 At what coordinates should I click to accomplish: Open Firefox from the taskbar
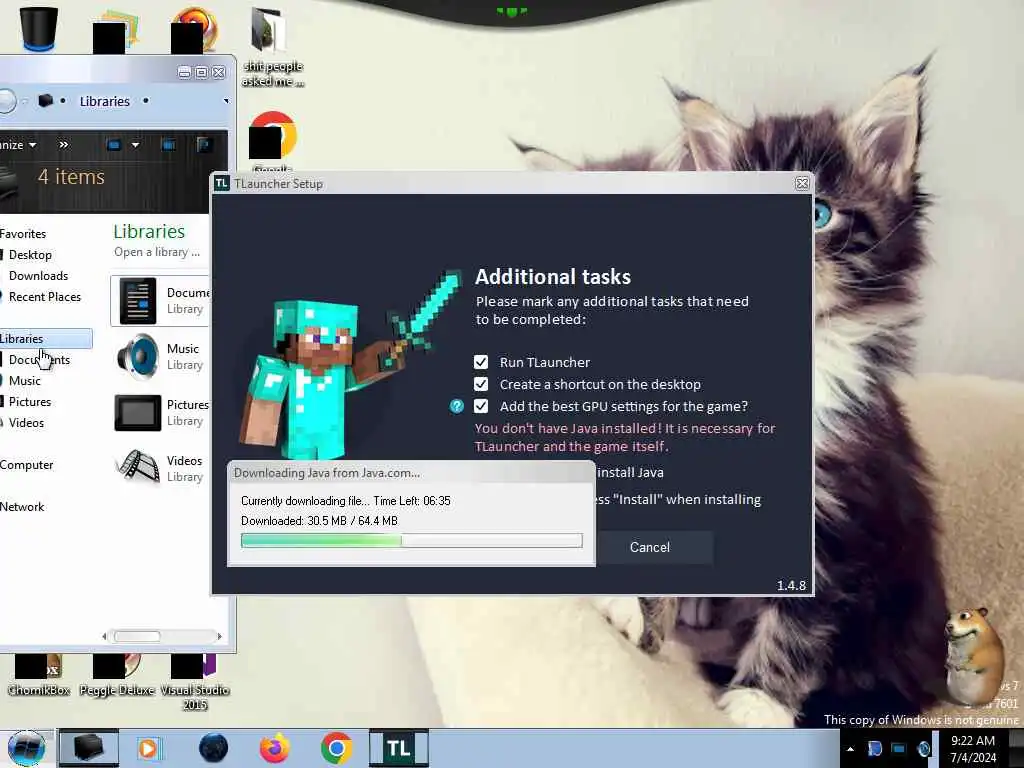(275, 748)
